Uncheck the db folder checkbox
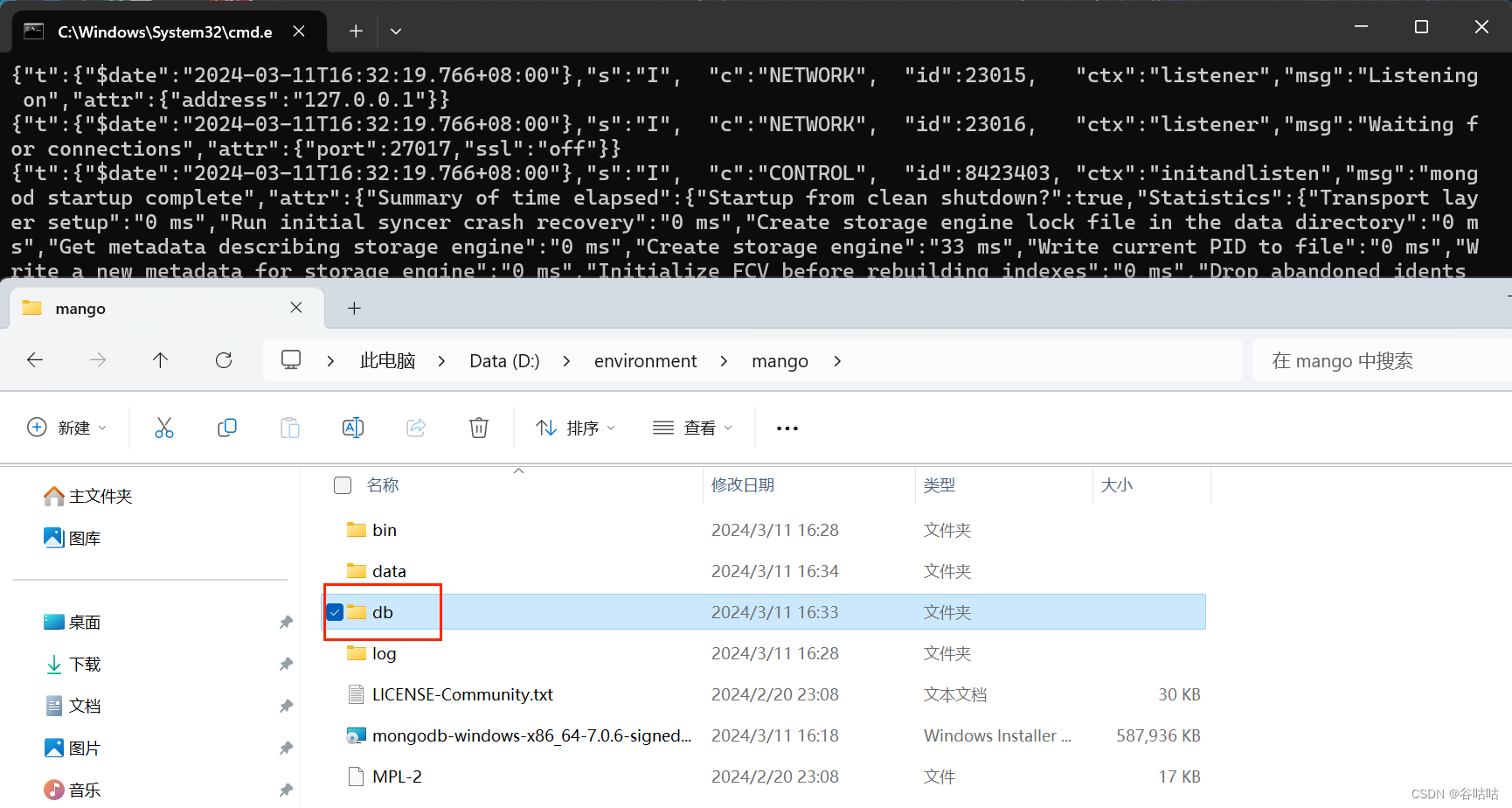The width and height of the screenshot is (1512, 808). point(335,612)
